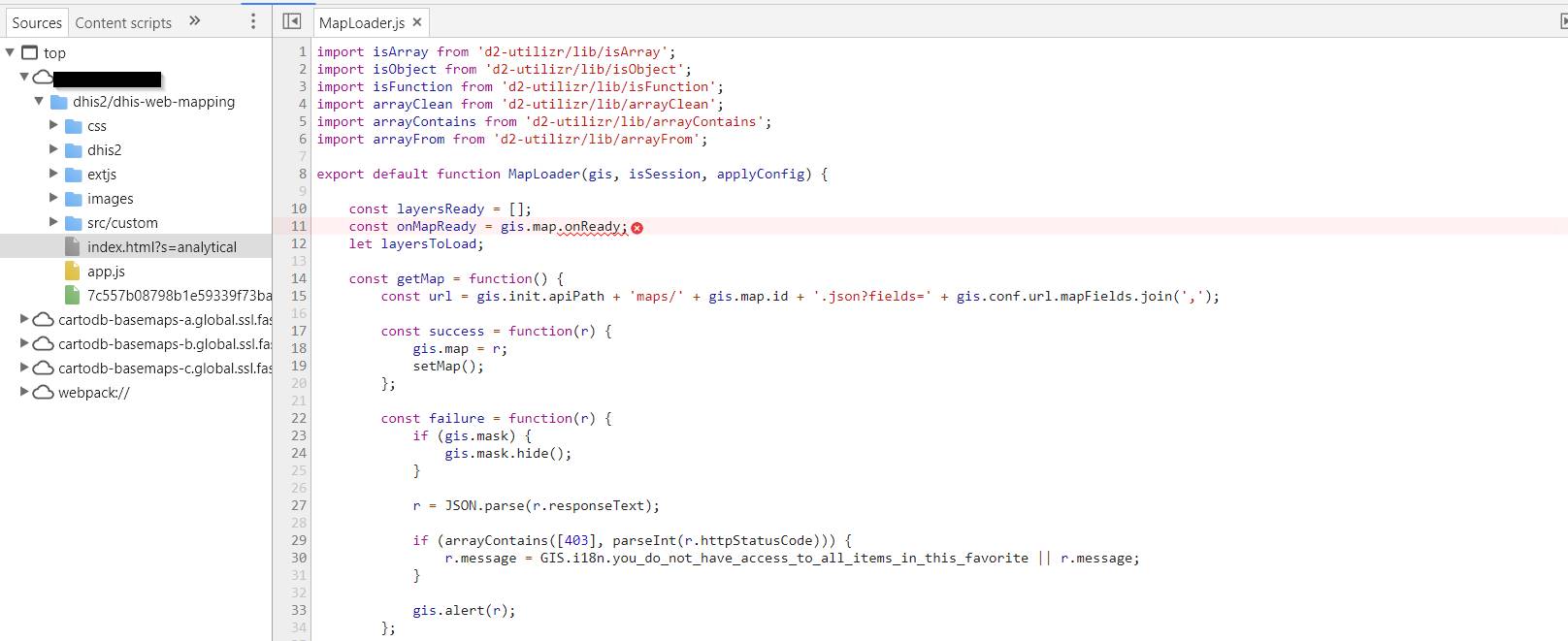Click the cartodb-basemaps-c cloud icon

point(43,368)
